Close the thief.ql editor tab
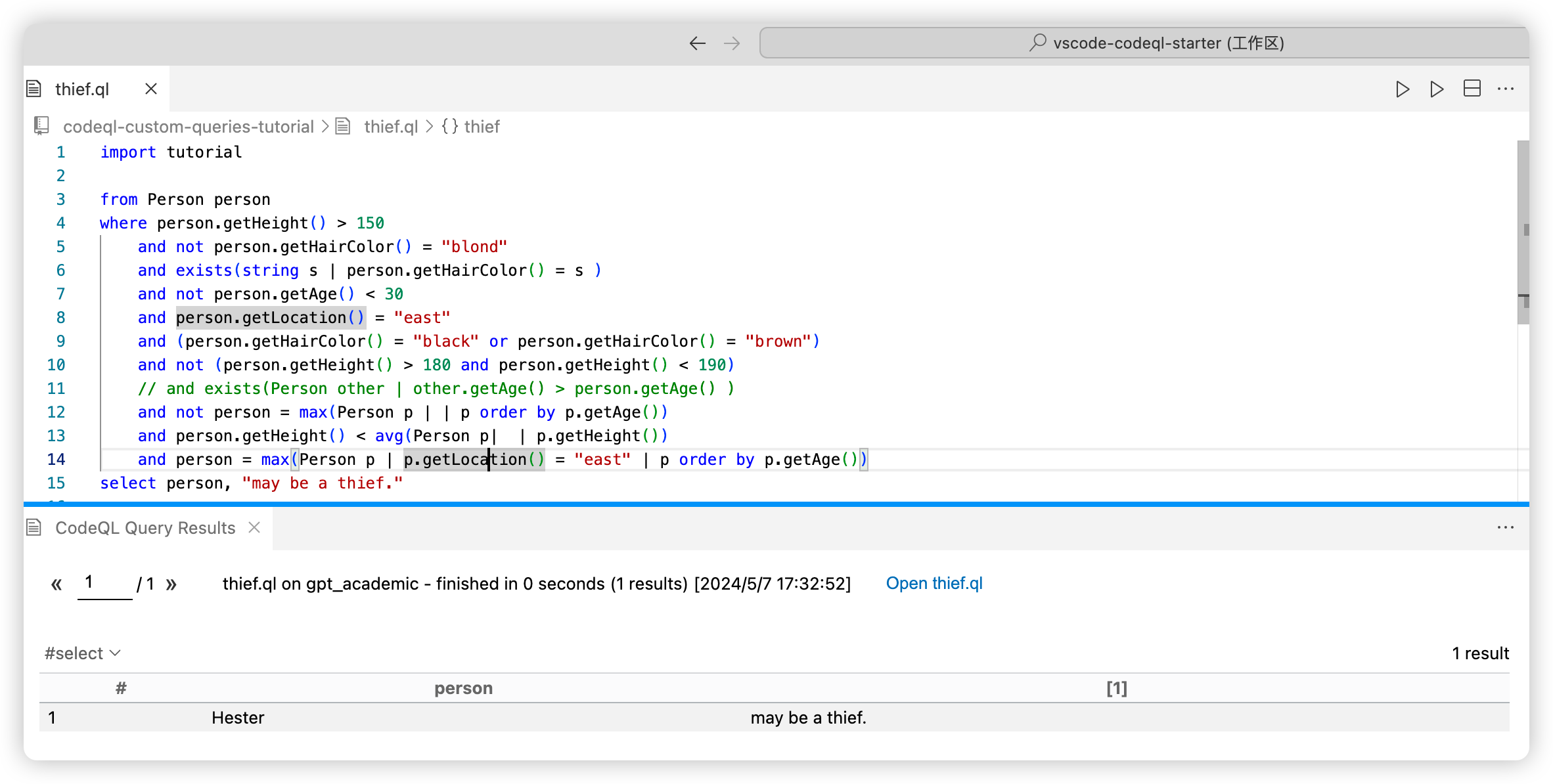This screenshot has width=1553, height=784. click(151, 89)
